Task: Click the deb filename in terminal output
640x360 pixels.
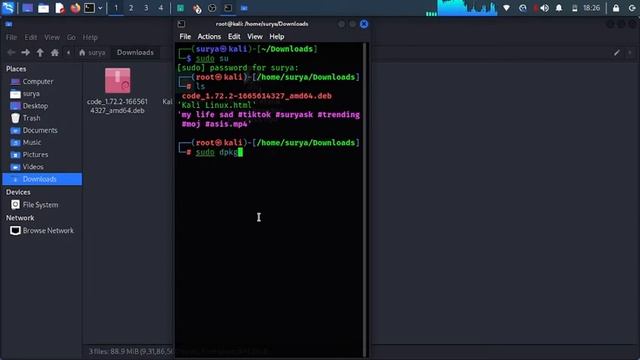Action: [x=257, y=96]
